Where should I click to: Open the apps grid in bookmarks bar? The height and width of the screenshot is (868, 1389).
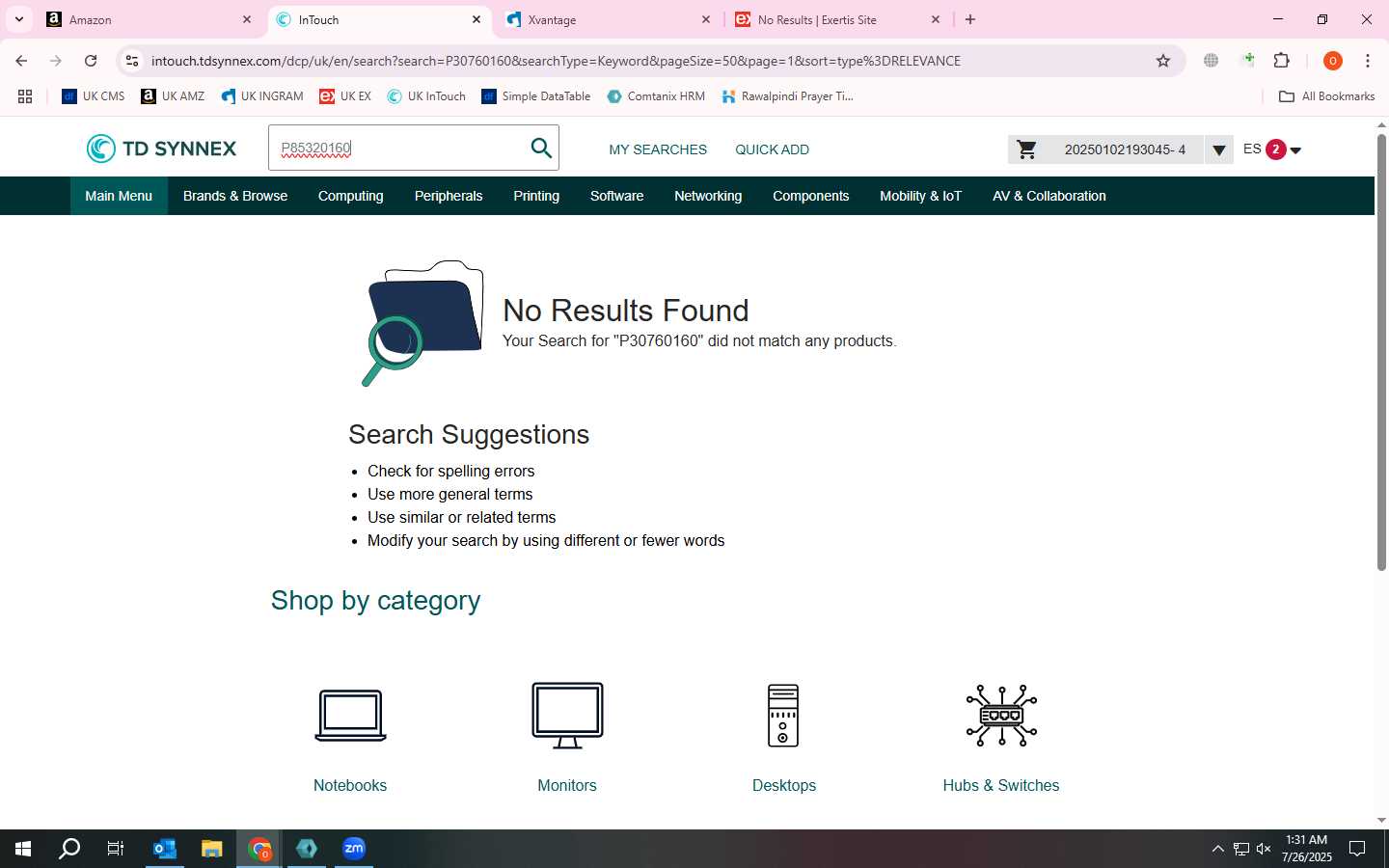25,96
